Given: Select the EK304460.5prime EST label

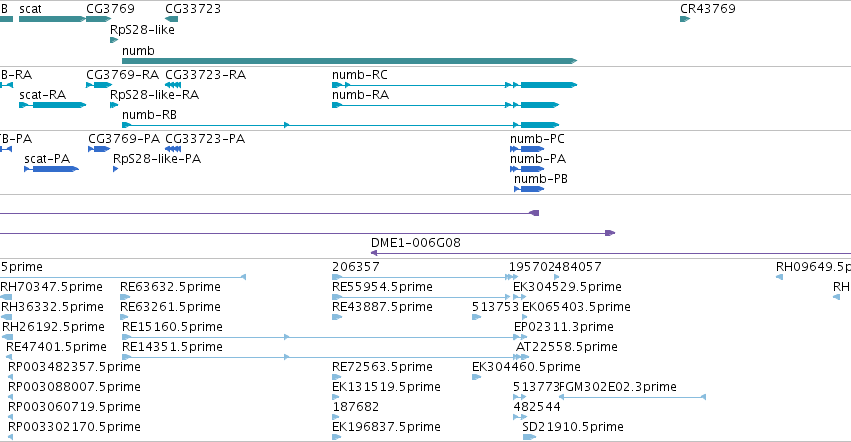Looking at the screenshot, I should point(526,367).
